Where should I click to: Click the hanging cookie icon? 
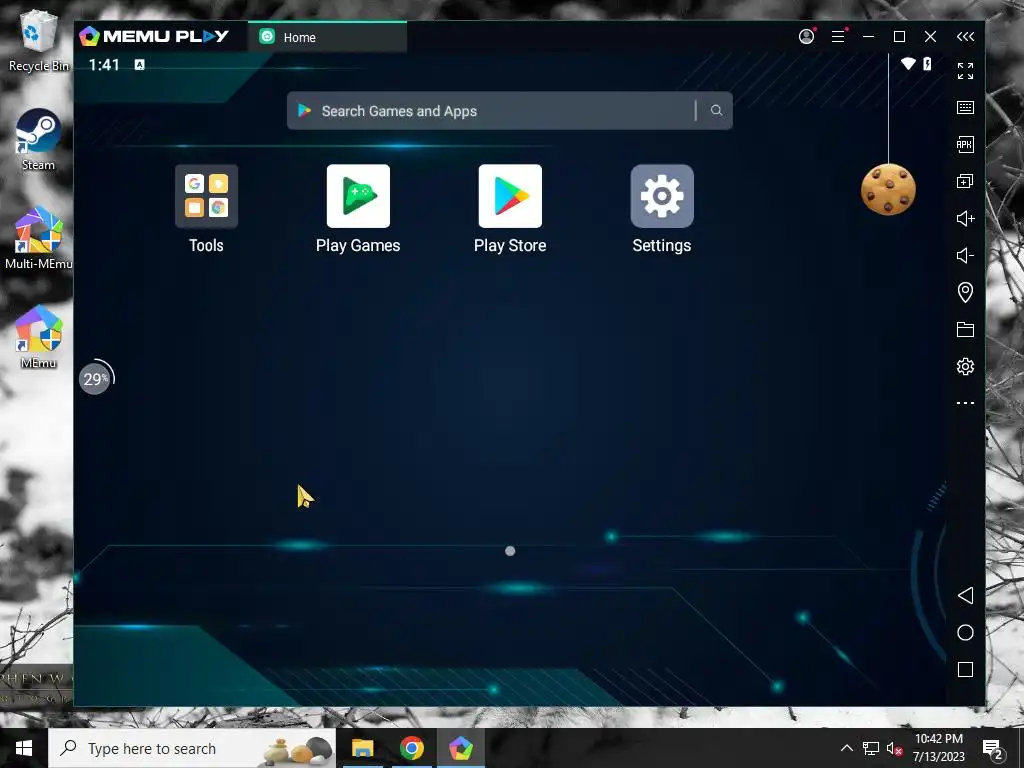[x=888, y=189]
